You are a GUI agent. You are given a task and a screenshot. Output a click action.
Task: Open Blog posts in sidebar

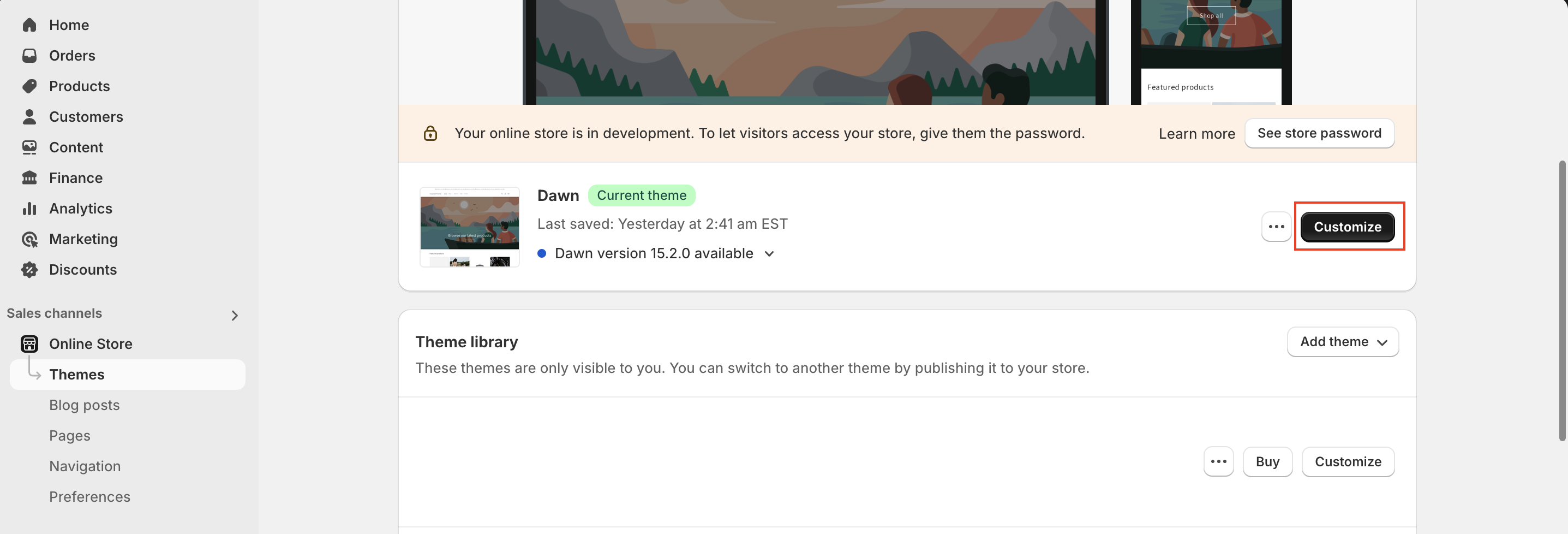point(84,405)
